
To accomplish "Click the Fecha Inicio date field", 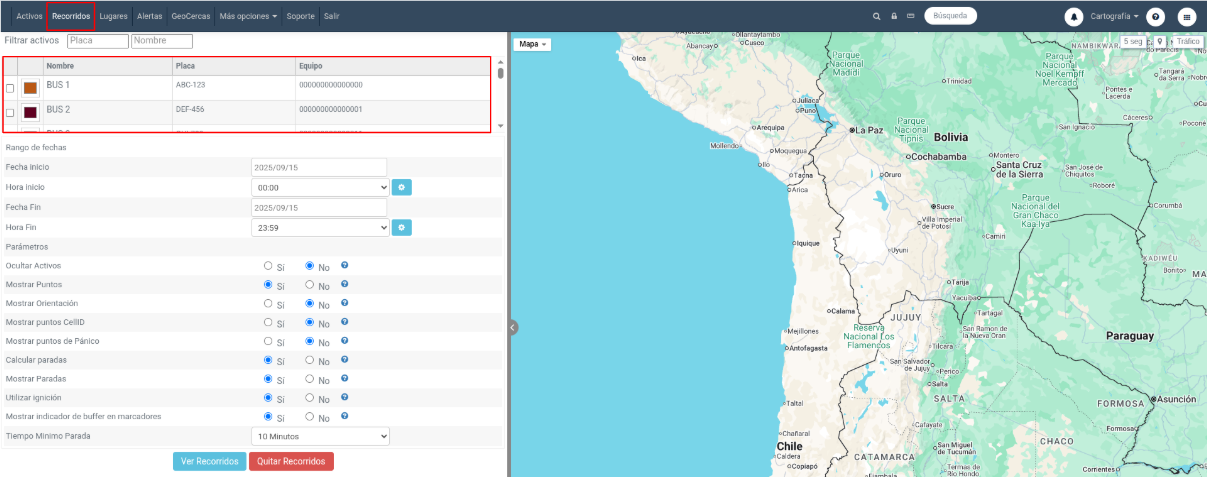I will [x=319, y=167].
